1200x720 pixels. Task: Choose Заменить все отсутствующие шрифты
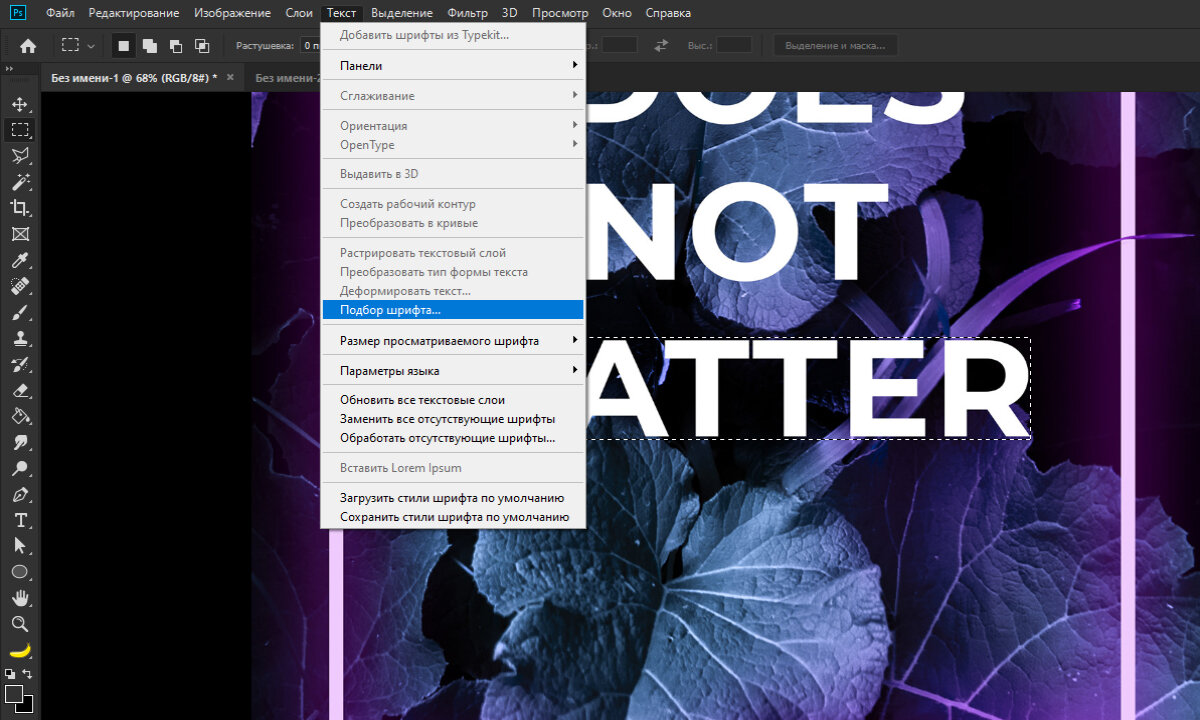coord(453,419)
